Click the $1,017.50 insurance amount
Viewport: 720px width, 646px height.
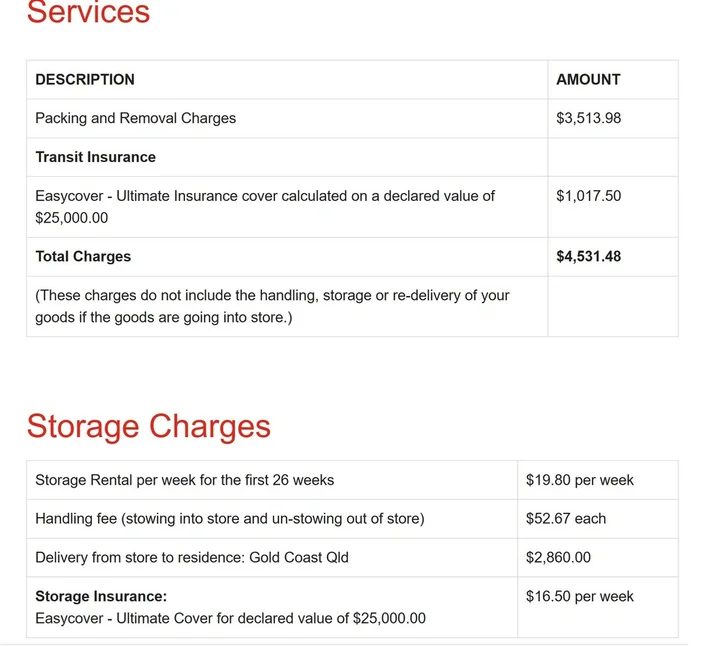[x=588, y=196]
